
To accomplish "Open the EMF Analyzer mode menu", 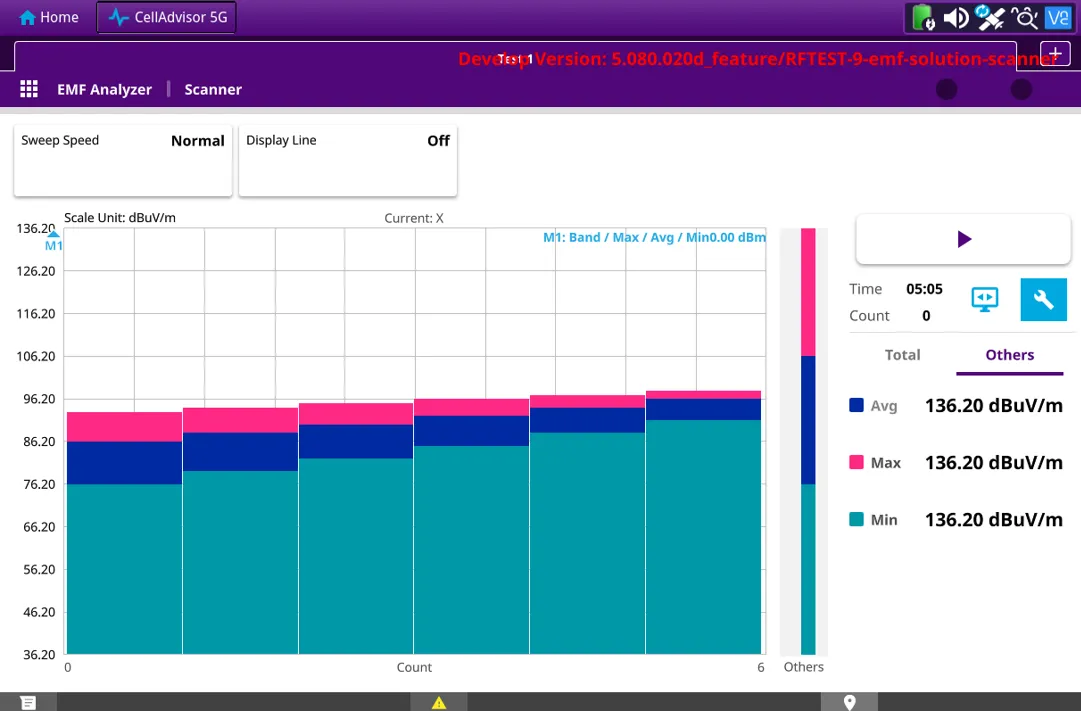I will click(x=104, y=89).
